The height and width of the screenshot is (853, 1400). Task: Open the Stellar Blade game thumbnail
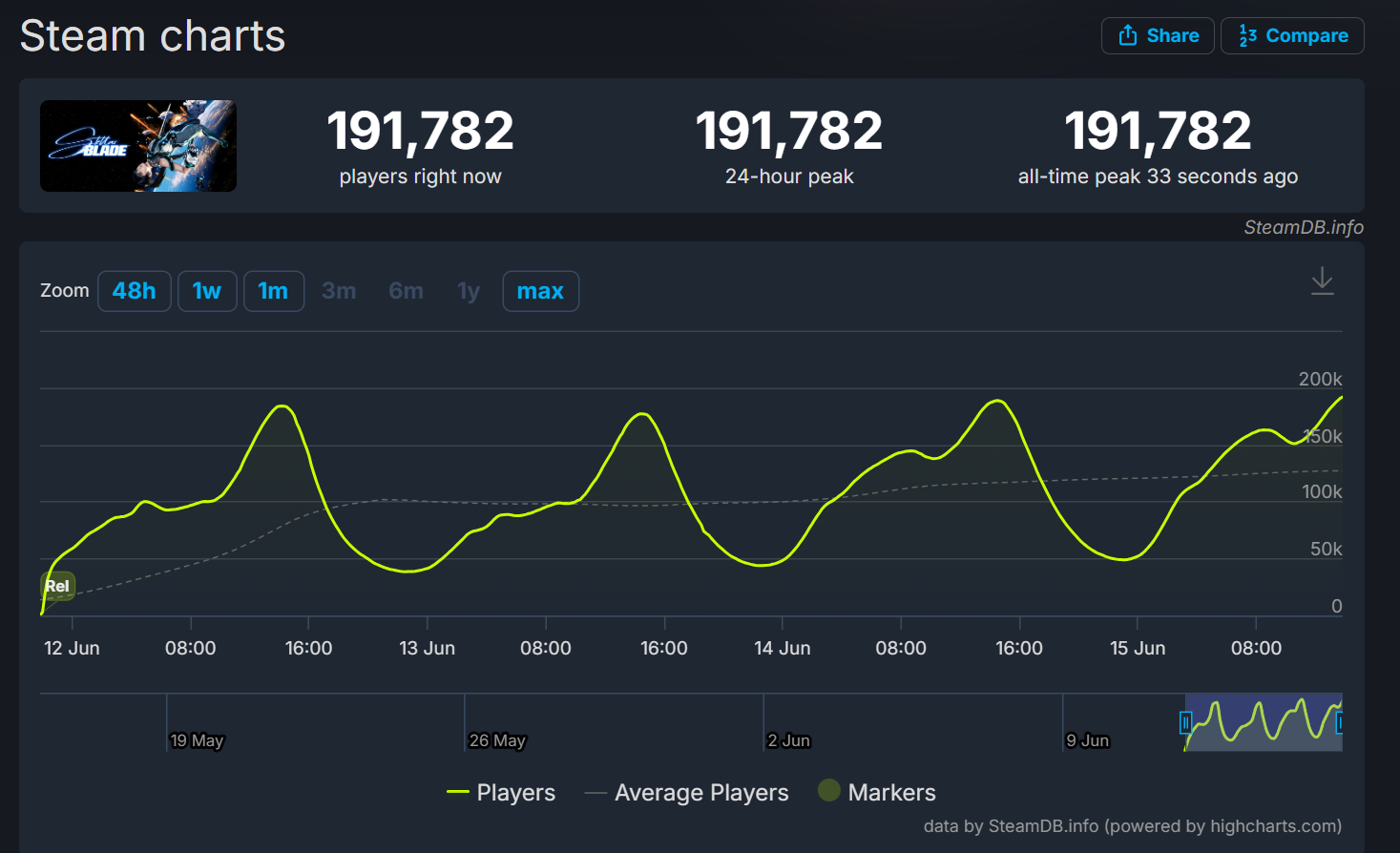[138, 146]
